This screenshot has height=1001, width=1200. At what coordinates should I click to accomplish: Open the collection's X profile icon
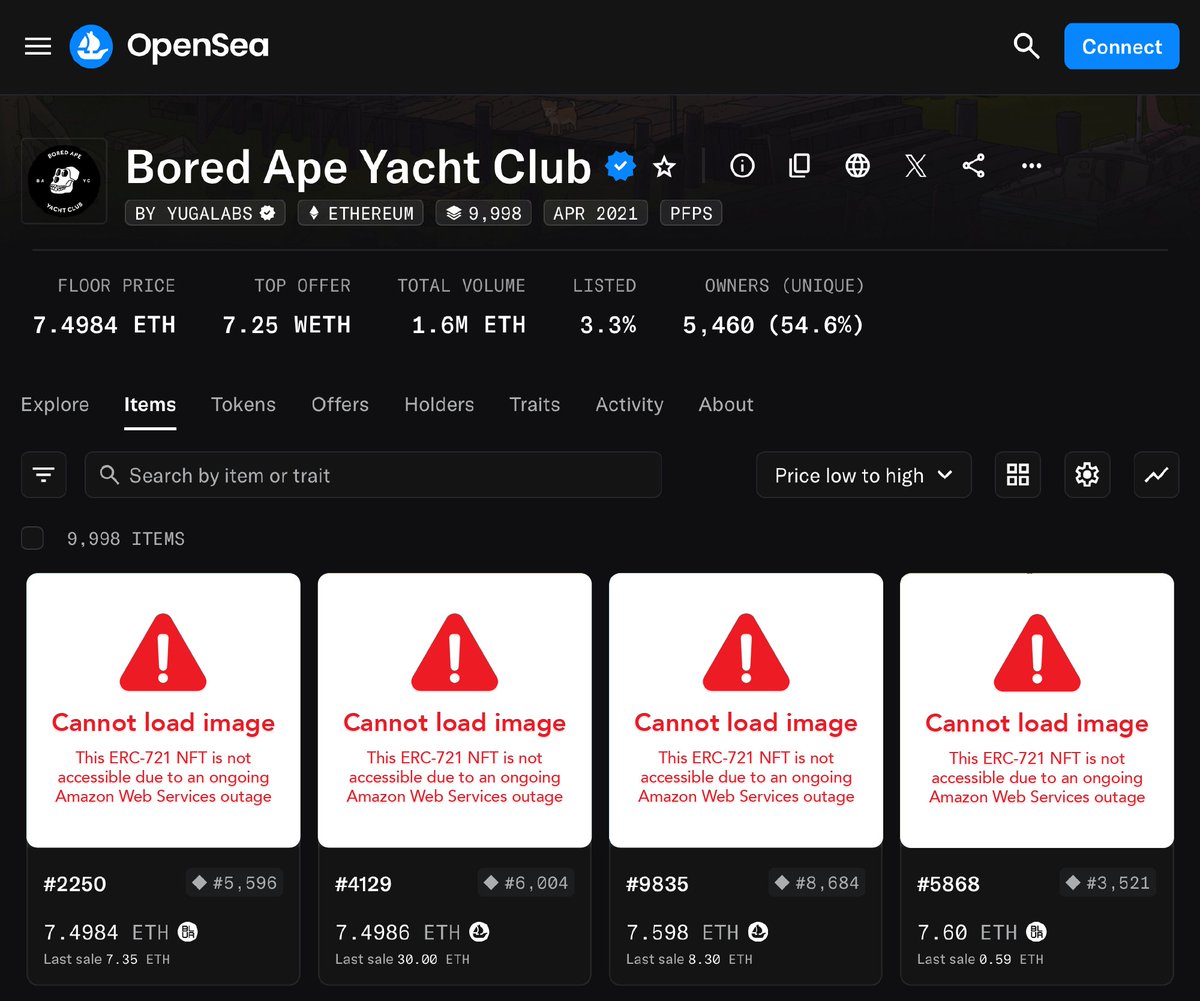[915, 166]
